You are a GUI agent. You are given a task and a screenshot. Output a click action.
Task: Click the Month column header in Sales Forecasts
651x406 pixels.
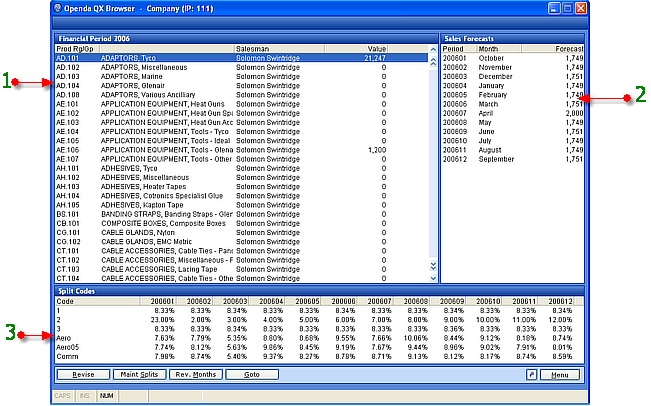pyautogui.click(x=499, y=49)
